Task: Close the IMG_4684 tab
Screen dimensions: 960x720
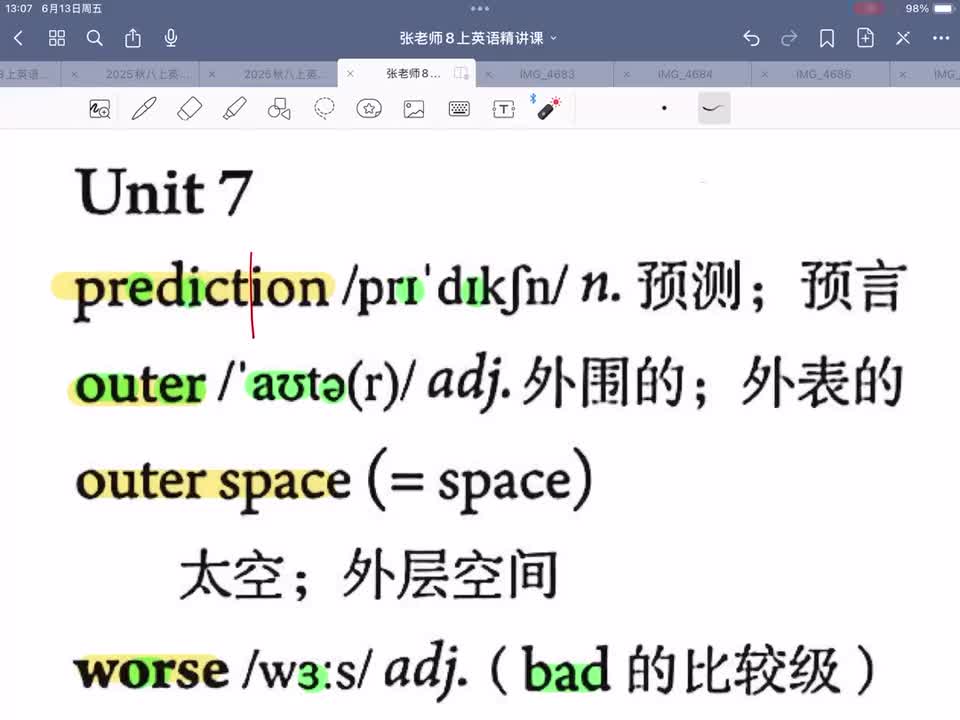Action: click(626, 74)
